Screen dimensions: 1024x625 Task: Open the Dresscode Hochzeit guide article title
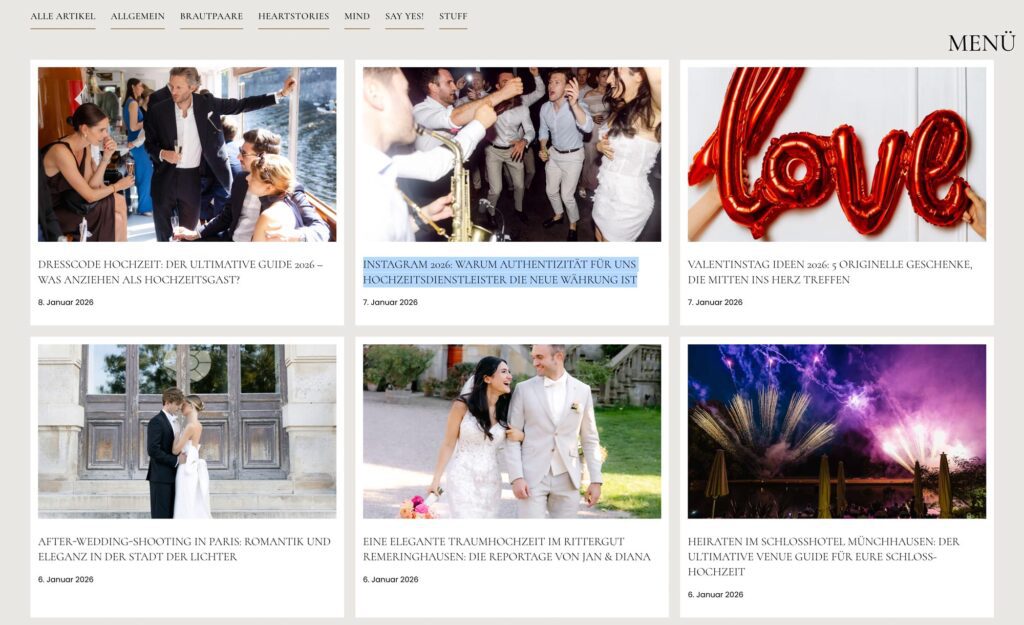(180, 272)
